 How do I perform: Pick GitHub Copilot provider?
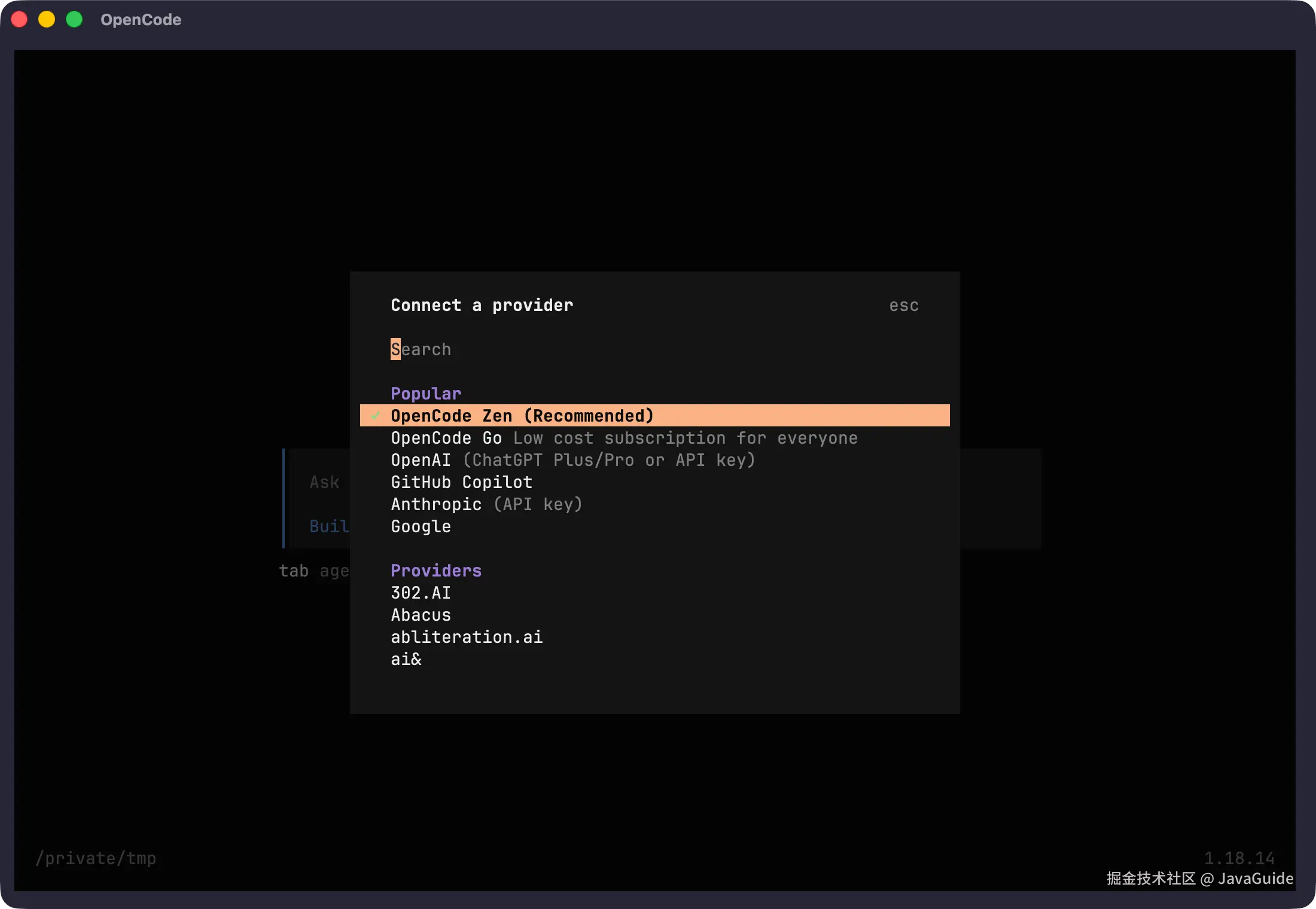(654, 482)
